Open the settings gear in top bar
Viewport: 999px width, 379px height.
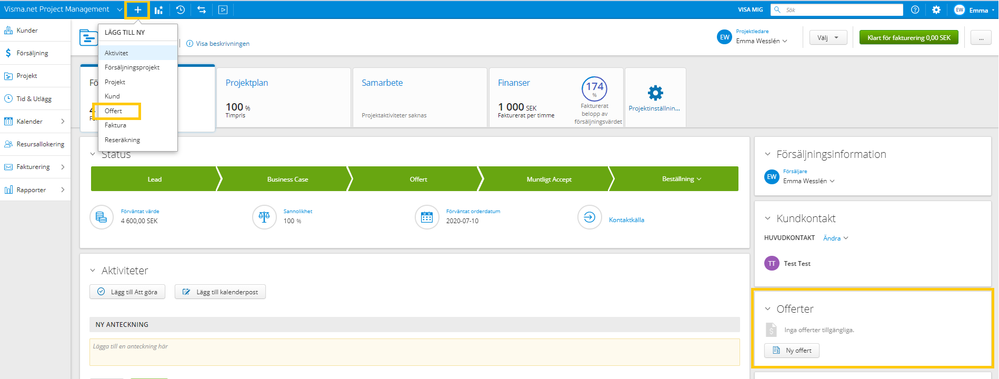tap(936, 10)
